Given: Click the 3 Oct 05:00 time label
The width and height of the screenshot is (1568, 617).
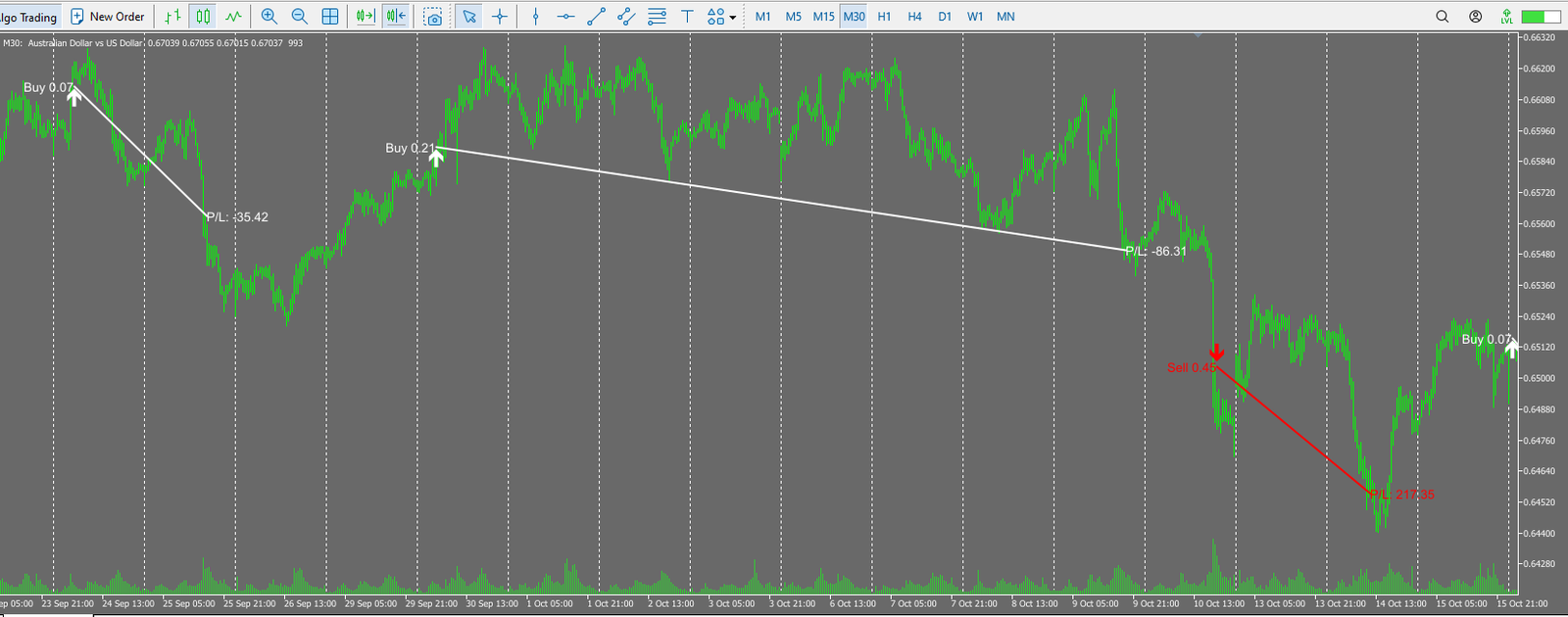Looking at the screenshot, I should pos(731,603).
